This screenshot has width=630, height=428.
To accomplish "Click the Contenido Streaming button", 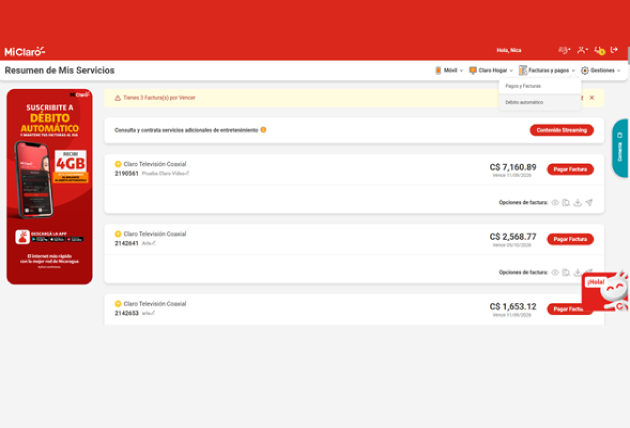I will tap(562, 130).
